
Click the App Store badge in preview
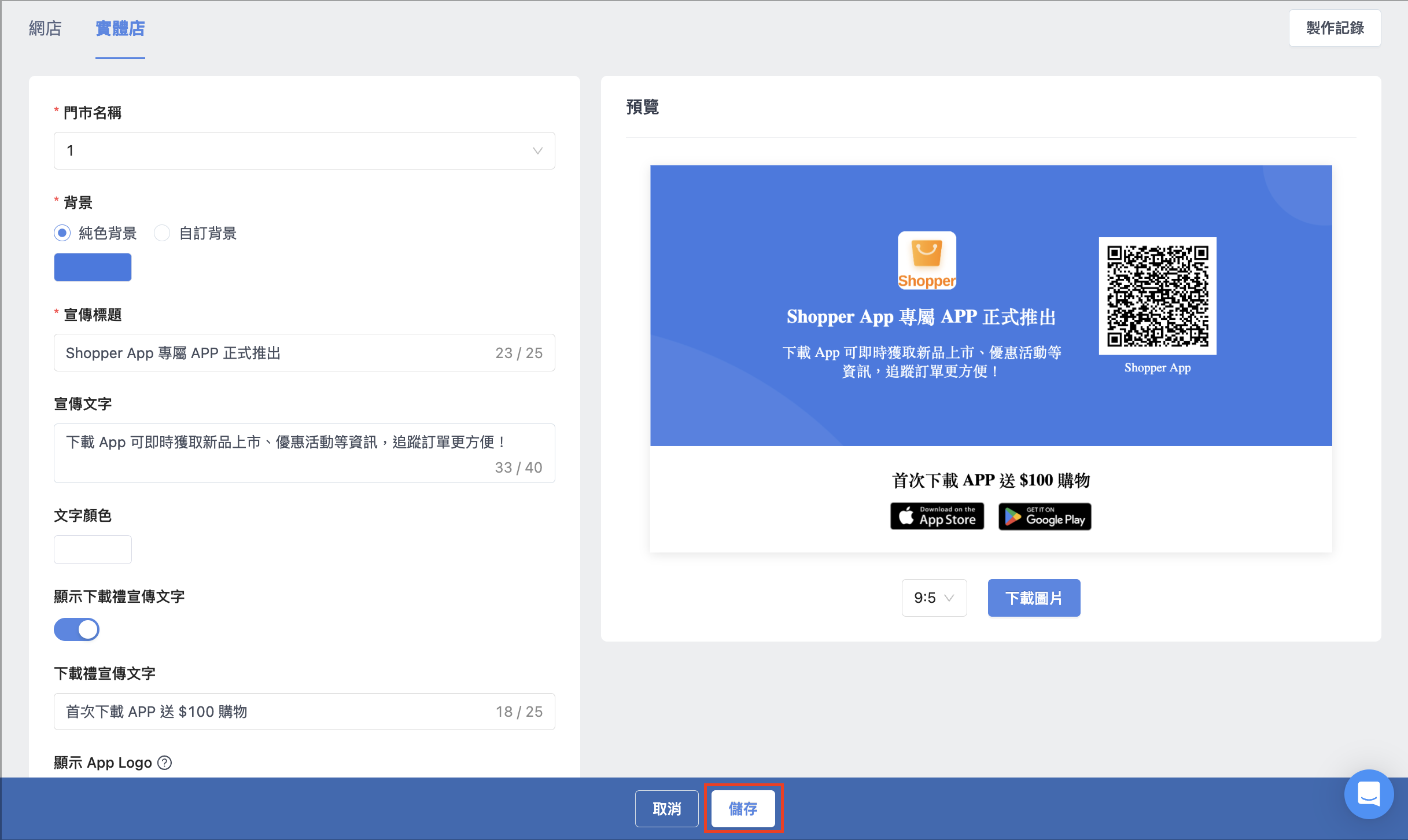click(x=937, y=516)
